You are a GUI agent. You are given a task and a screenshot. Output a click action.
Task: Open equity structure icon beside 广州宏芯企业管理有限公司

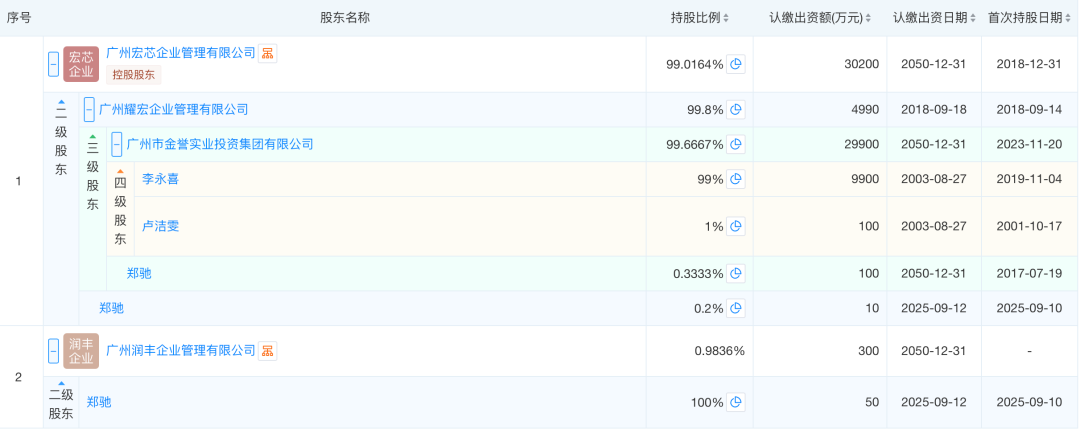(x=268, y=53)
